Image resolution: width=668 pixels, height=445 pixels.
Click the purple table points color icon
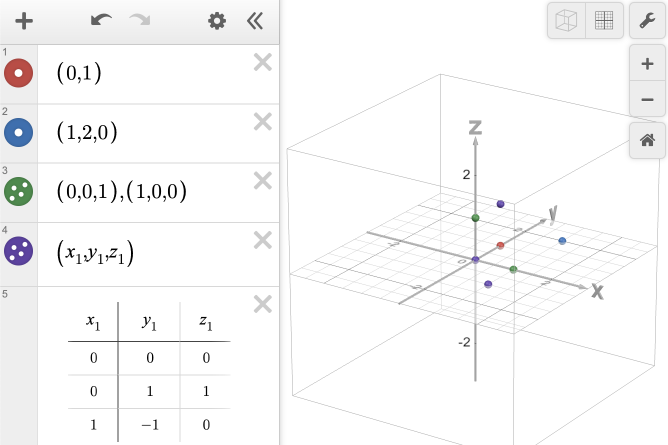[x=19, y=250]
